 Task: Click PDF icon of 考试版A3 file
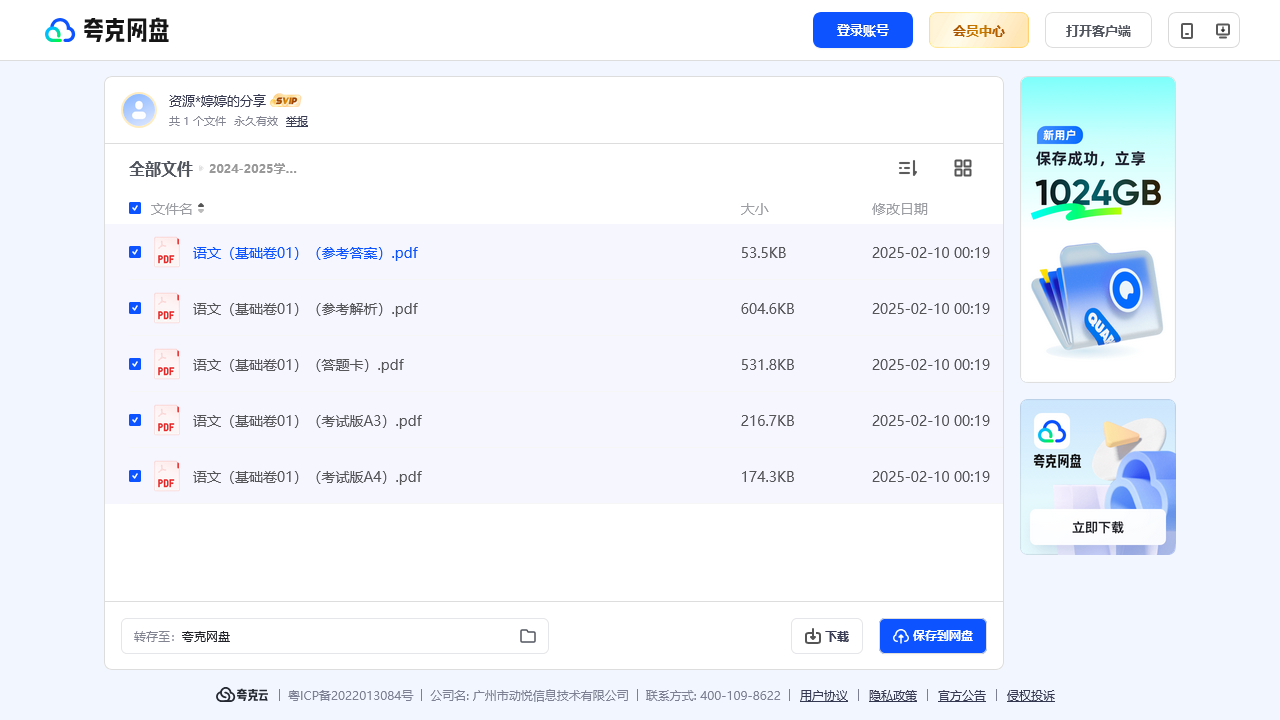click(167, 421)
